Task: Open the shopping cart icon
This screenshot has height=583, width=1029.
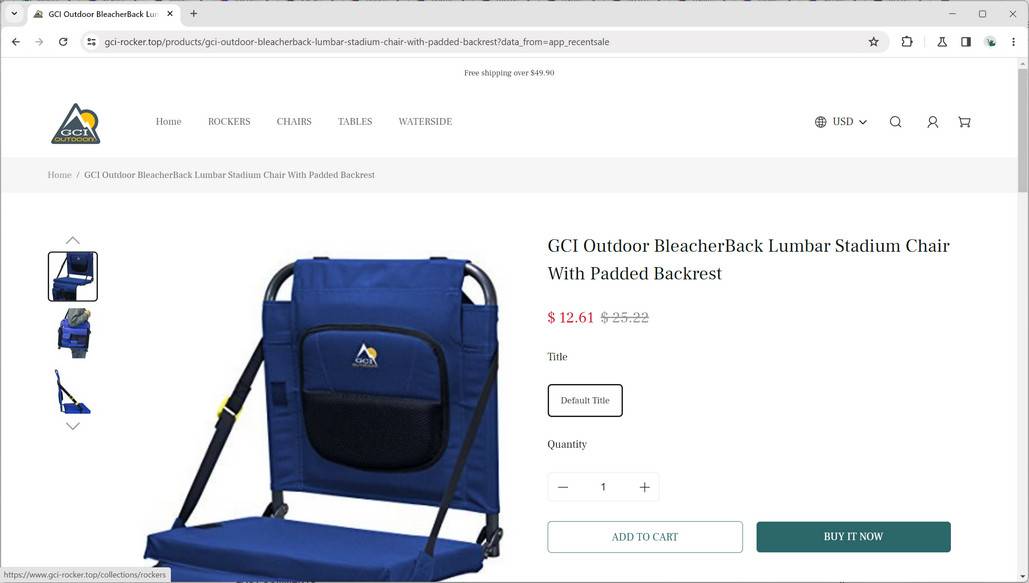Action: pyautogui.click(x=964, y=121)
